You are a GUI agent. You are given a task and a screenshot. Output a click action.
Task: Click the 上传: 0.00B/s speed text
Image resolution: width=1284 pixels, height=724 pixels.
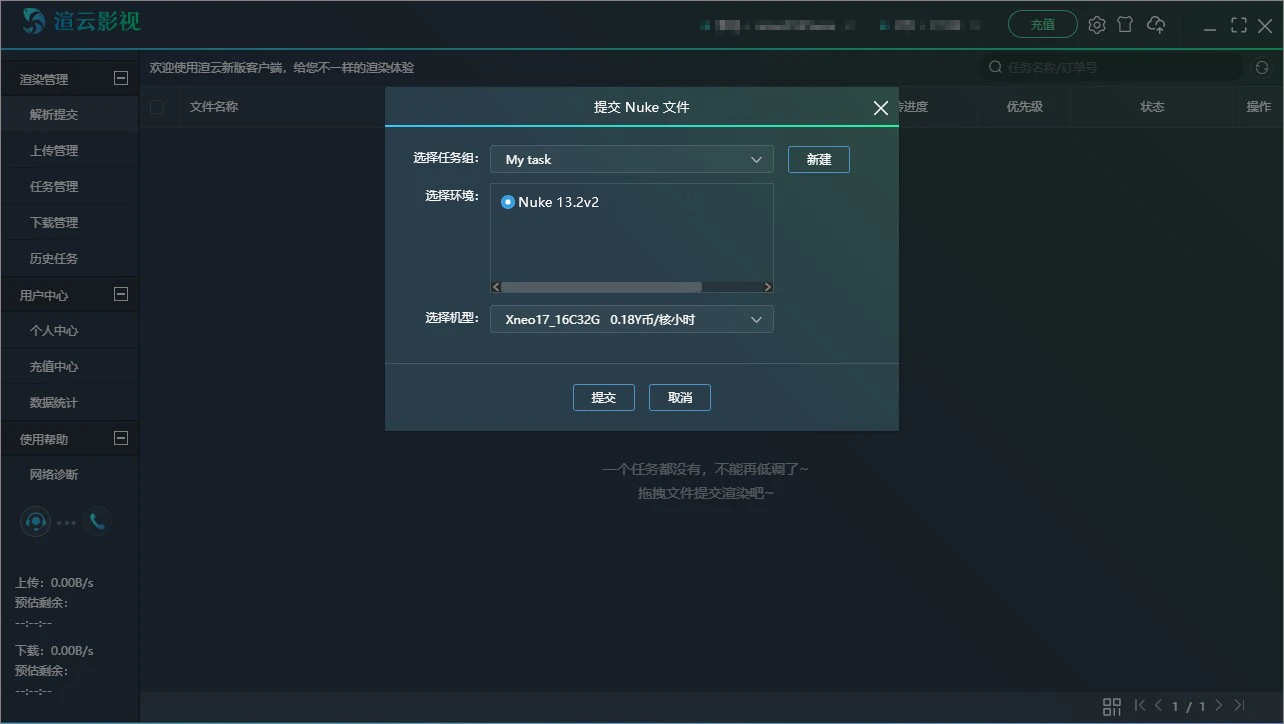tap(54, 583)
